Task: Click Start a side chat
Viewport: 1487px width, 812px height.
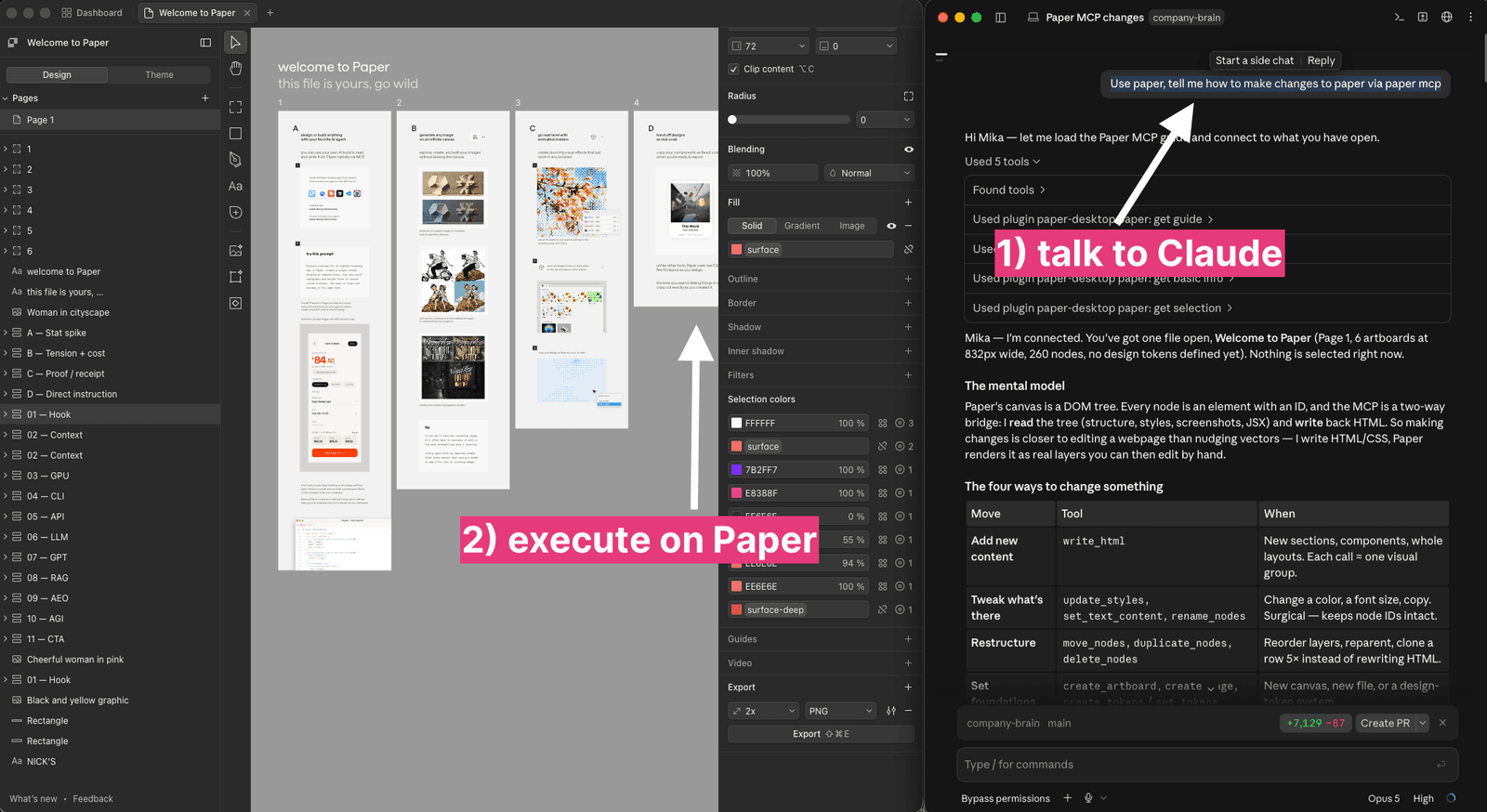Action: [1255, 60]
